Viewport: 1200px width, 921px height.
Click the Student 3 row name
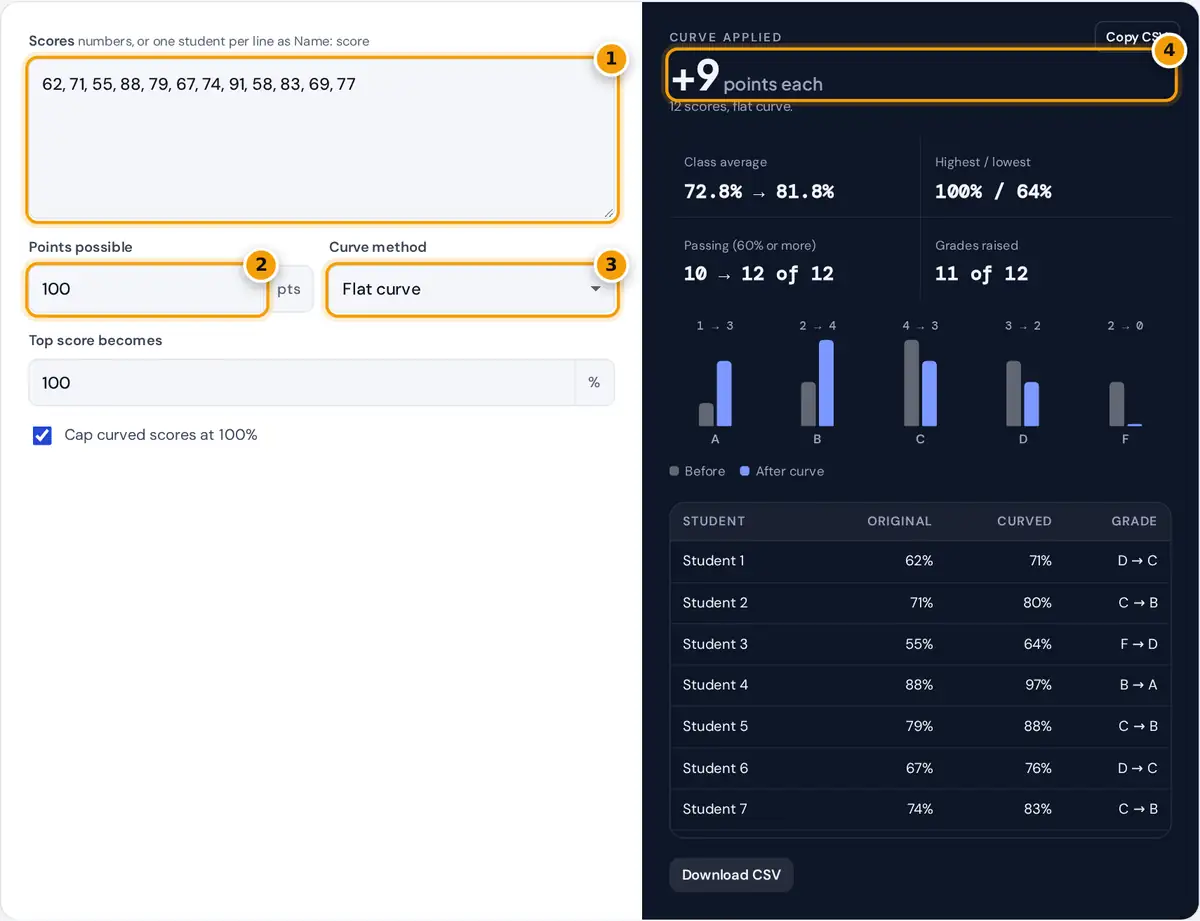coord(715,644)
